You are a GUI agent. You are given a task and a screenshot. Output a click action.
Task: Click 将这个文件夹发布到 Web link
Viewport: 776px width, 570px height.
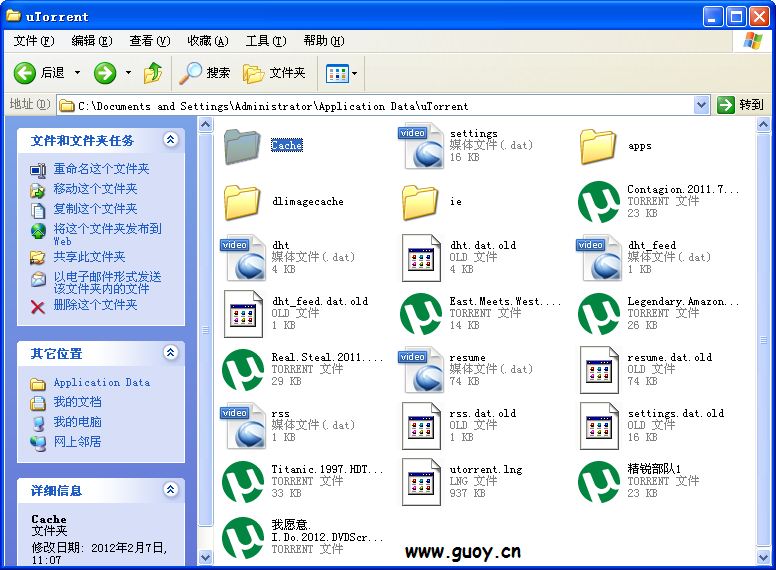[x=107, y=234]
